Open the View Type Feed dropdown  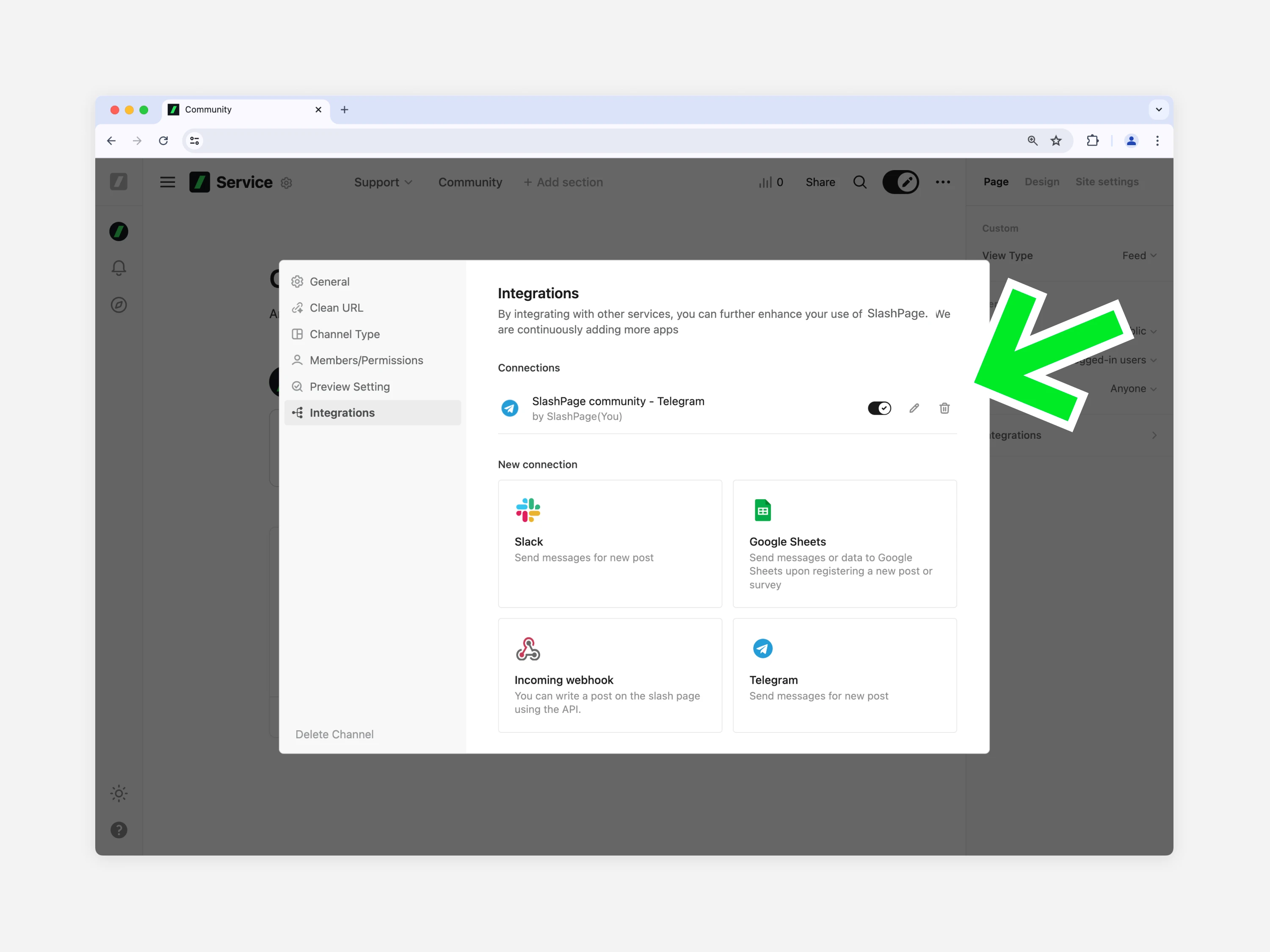click(x=1139, y=256)
